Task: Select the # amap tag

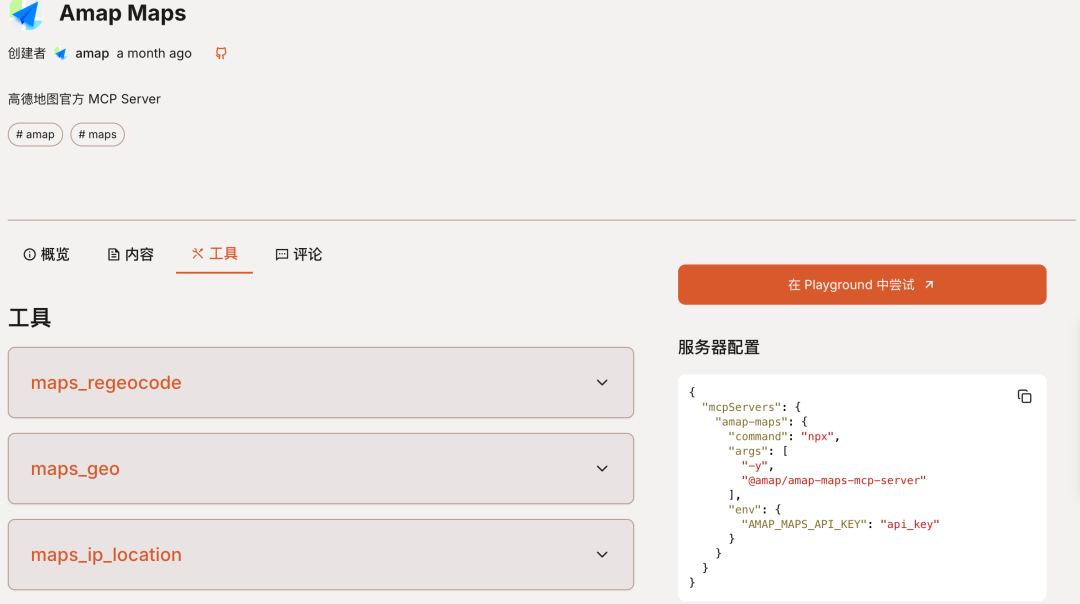Action: pos(35,134)
